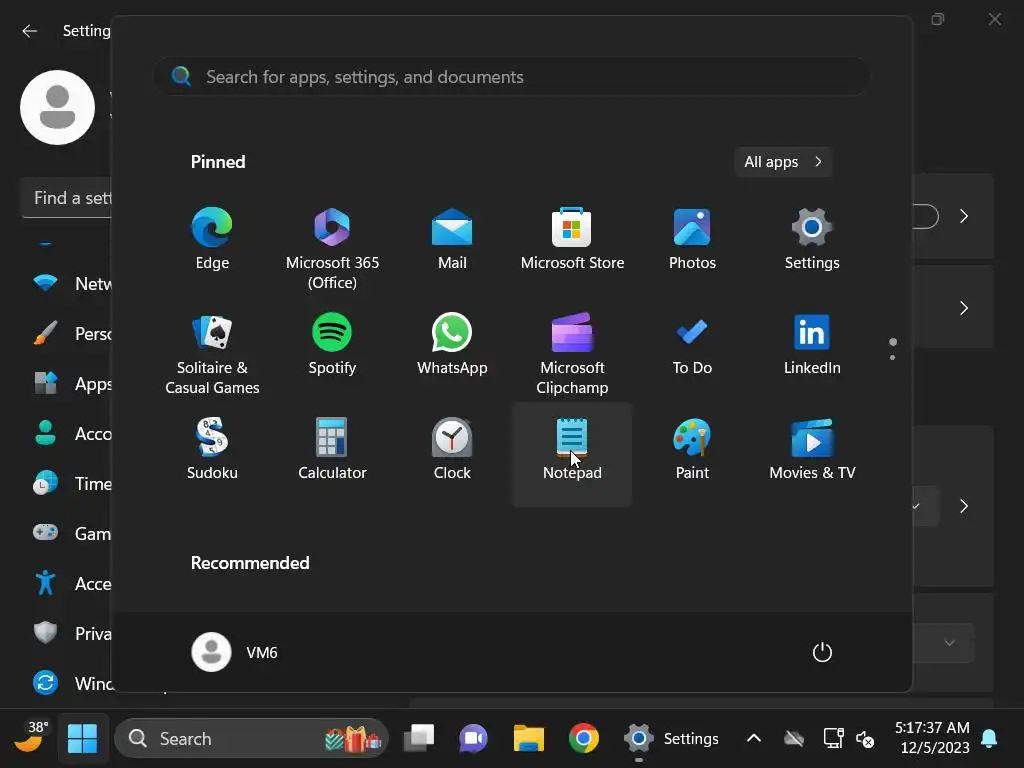Open pinned Settings gear in Start menu
Viewport: 1024px width, 768px height.
[812, 239]
